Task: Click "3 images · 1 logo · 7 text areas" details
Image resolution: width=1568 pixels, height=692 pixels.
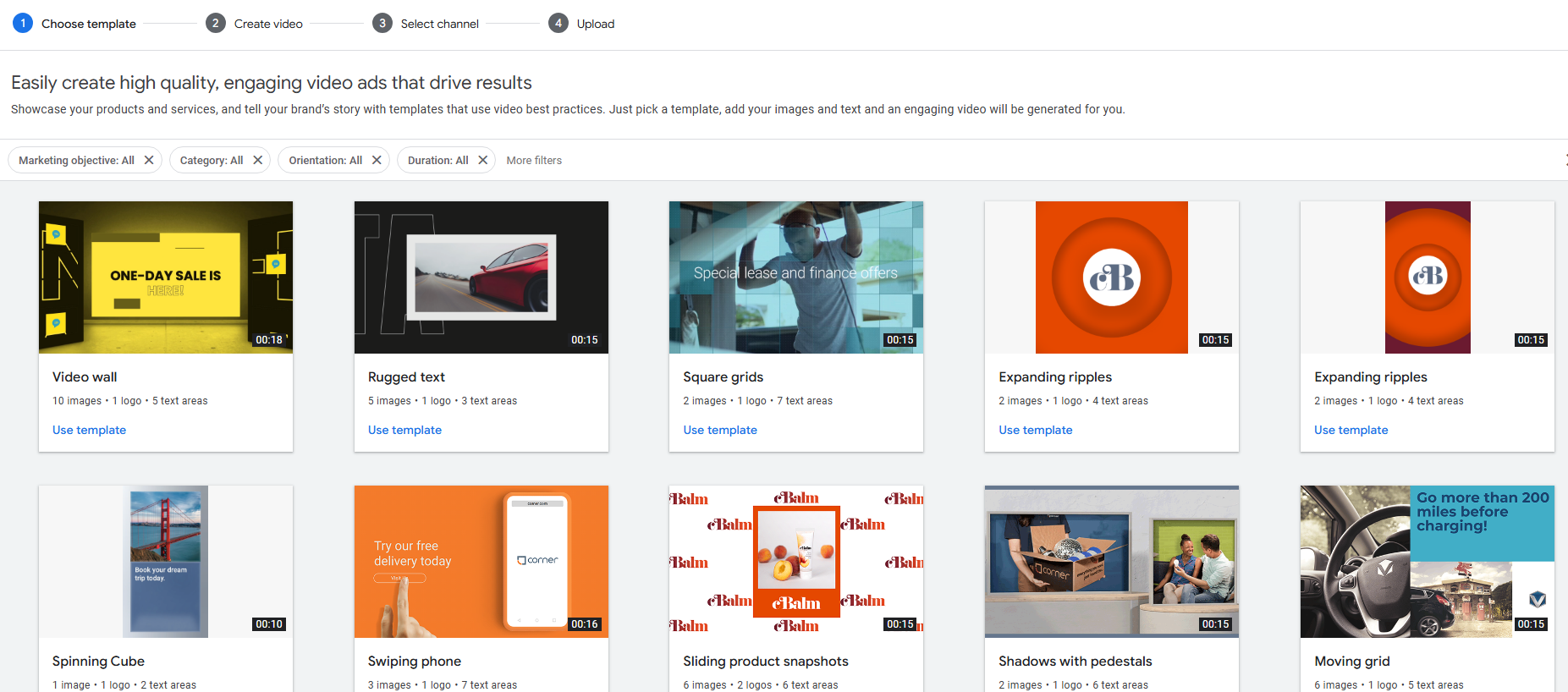Action: tap(443, 685)
